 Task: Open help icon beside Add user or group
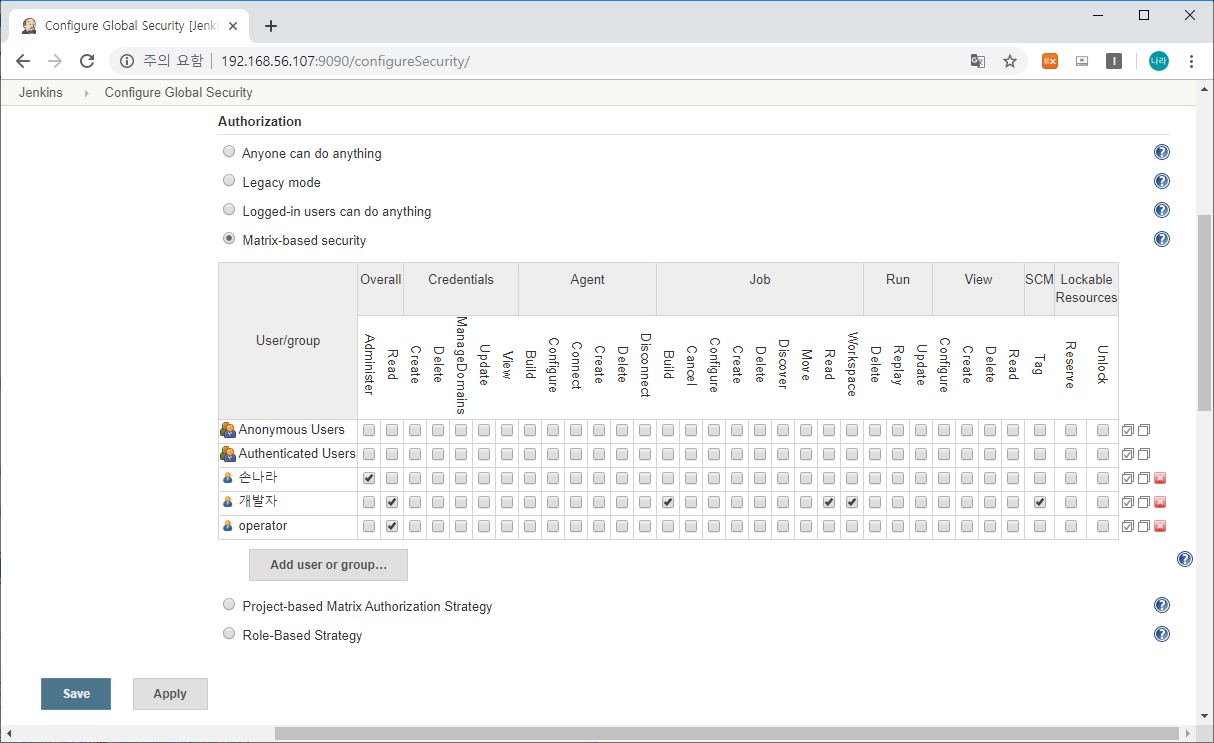1185,560
